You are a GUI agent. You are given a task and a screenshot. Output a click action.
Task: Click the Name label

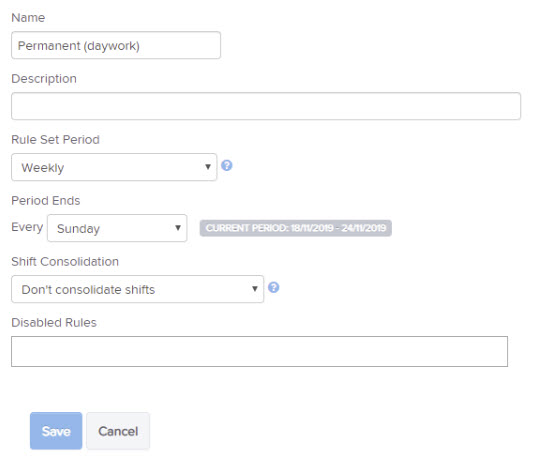click(x=28, y=17)
